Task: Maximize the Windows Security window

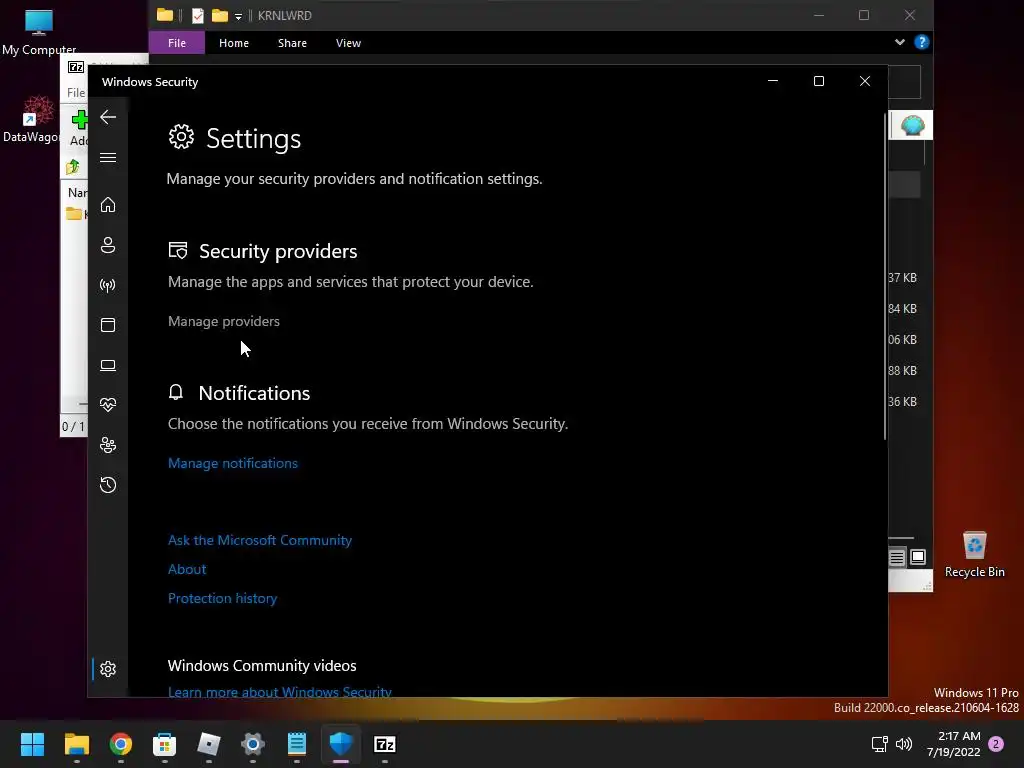Action: coord(819,81)
